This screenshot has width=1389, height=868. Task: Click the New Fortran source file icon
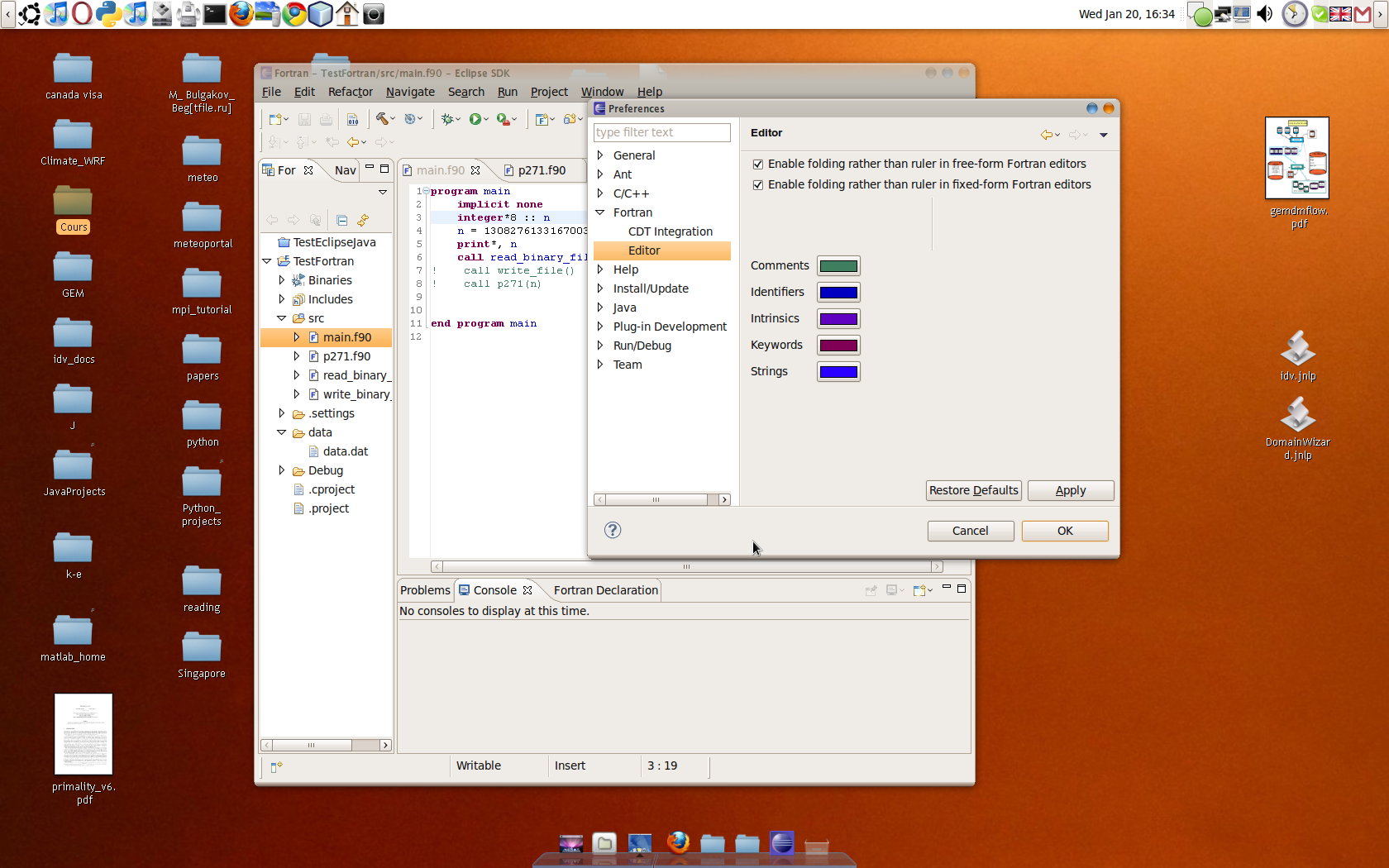542,119
